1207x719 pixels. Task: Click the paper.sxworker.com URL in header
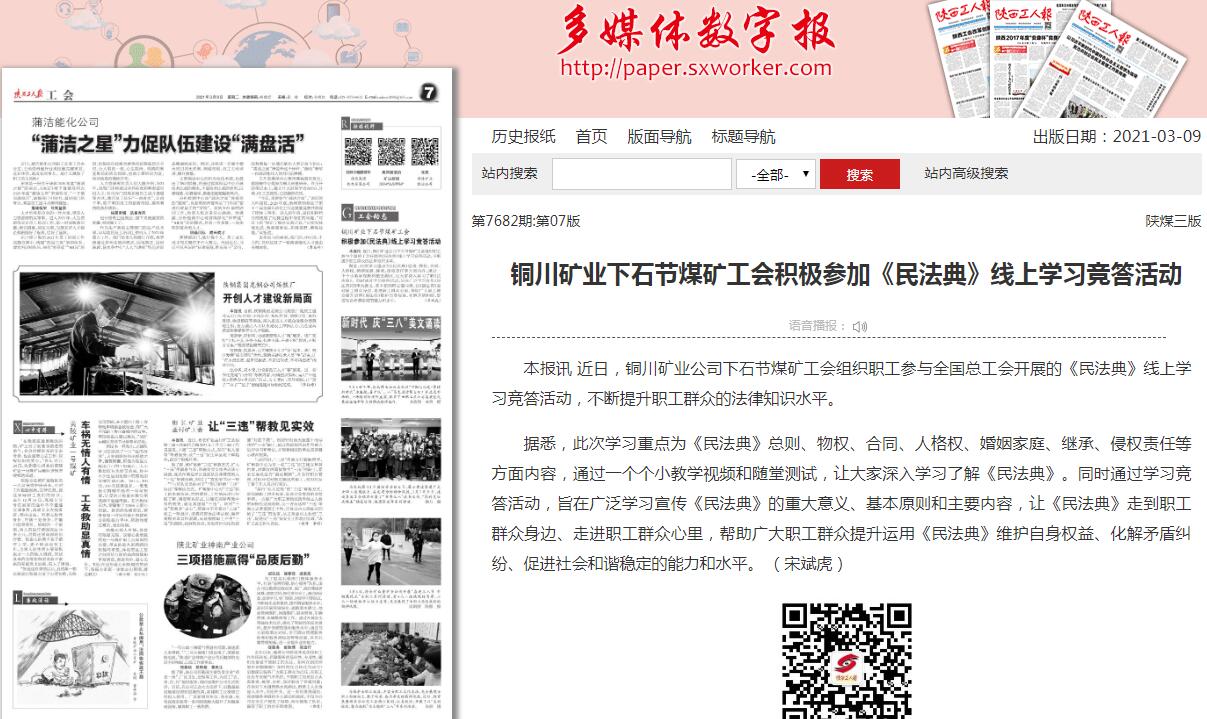pos(696,68)
